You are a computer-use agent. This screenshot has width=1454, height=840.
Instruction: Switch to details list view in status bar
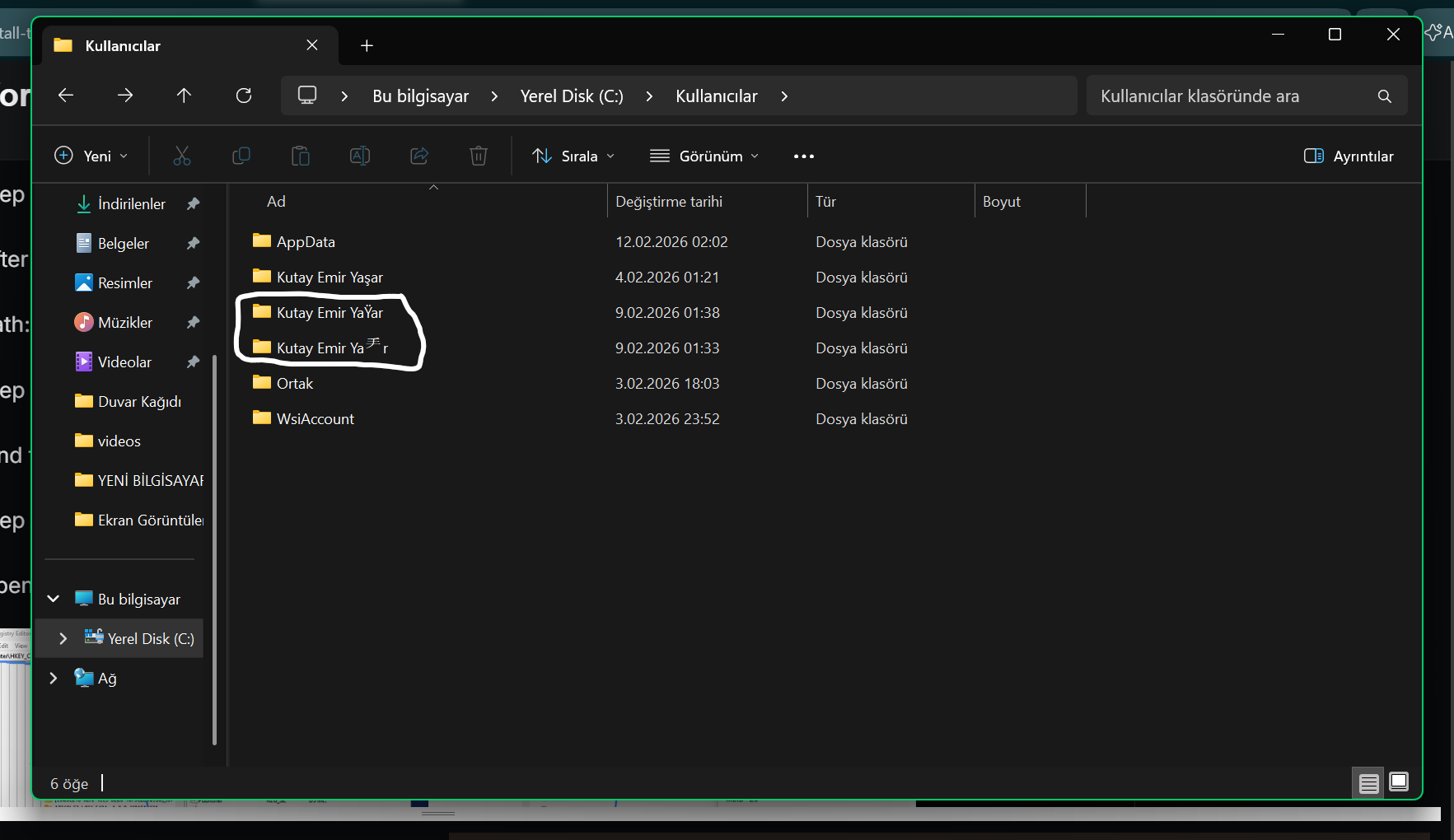[x=1368, y=783]
